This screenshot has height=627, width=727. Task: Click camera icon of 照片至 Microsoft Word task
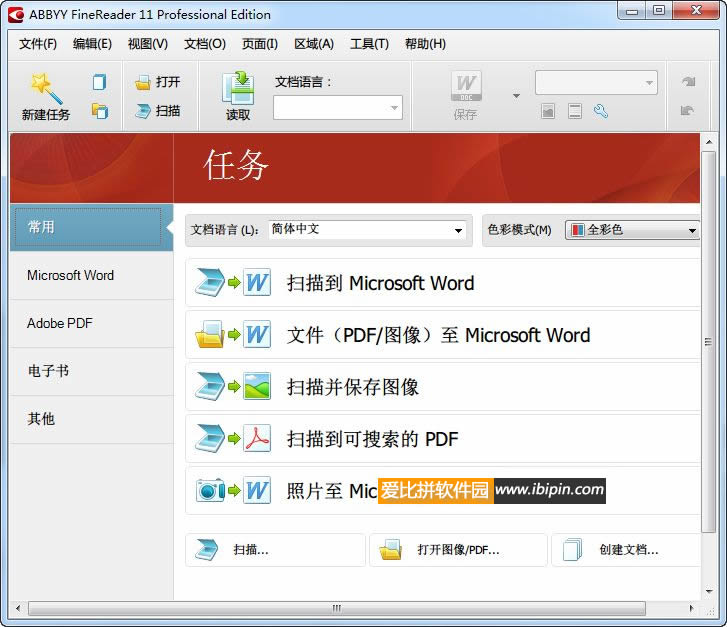210,490
